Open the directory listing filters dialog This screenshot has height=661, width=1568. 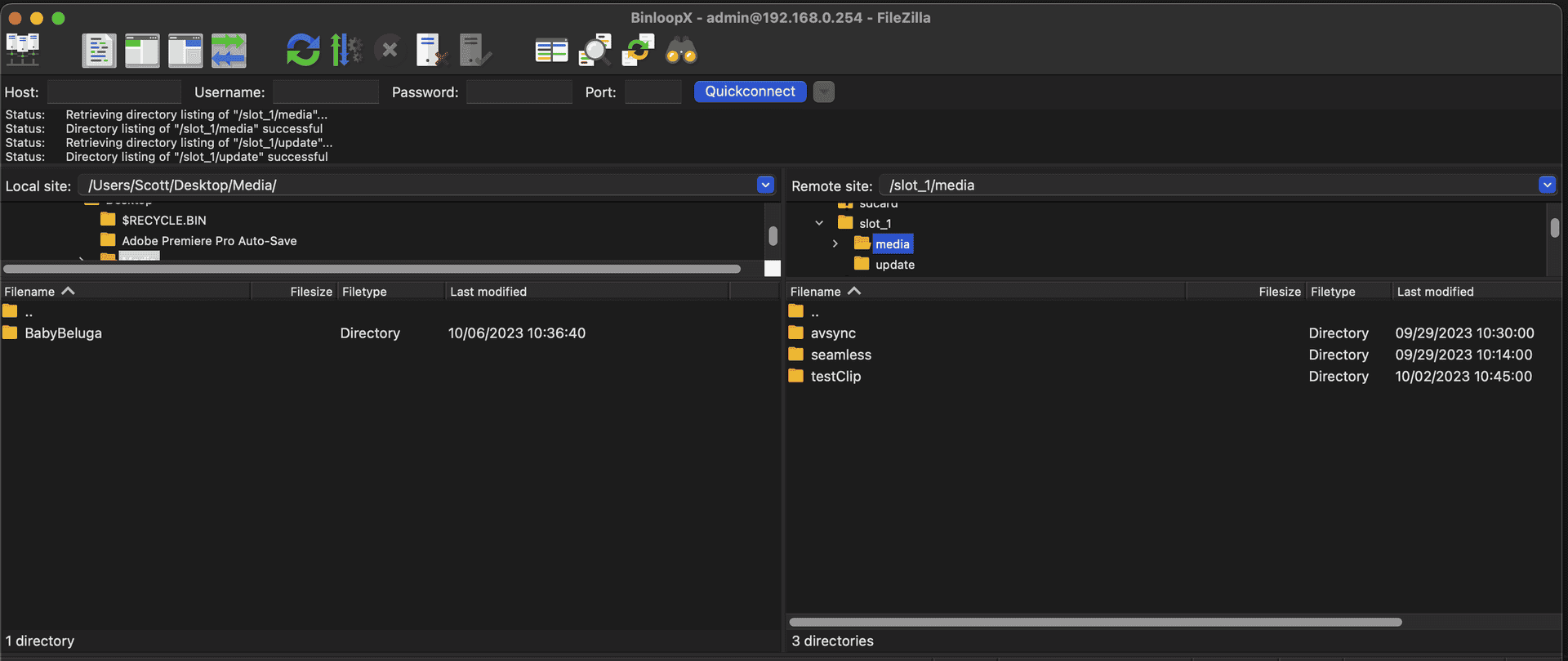point(551,51)
